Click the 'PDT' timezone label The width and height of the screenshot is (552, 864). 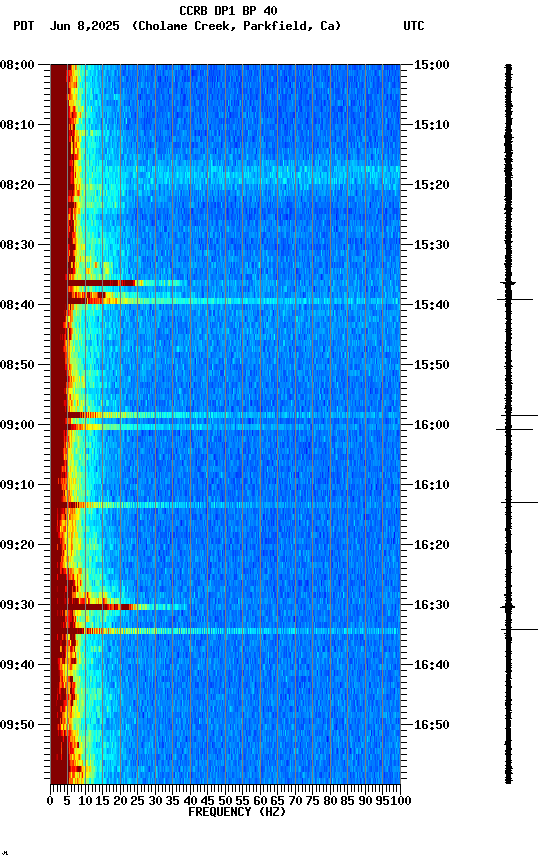[x=24, y=26]
